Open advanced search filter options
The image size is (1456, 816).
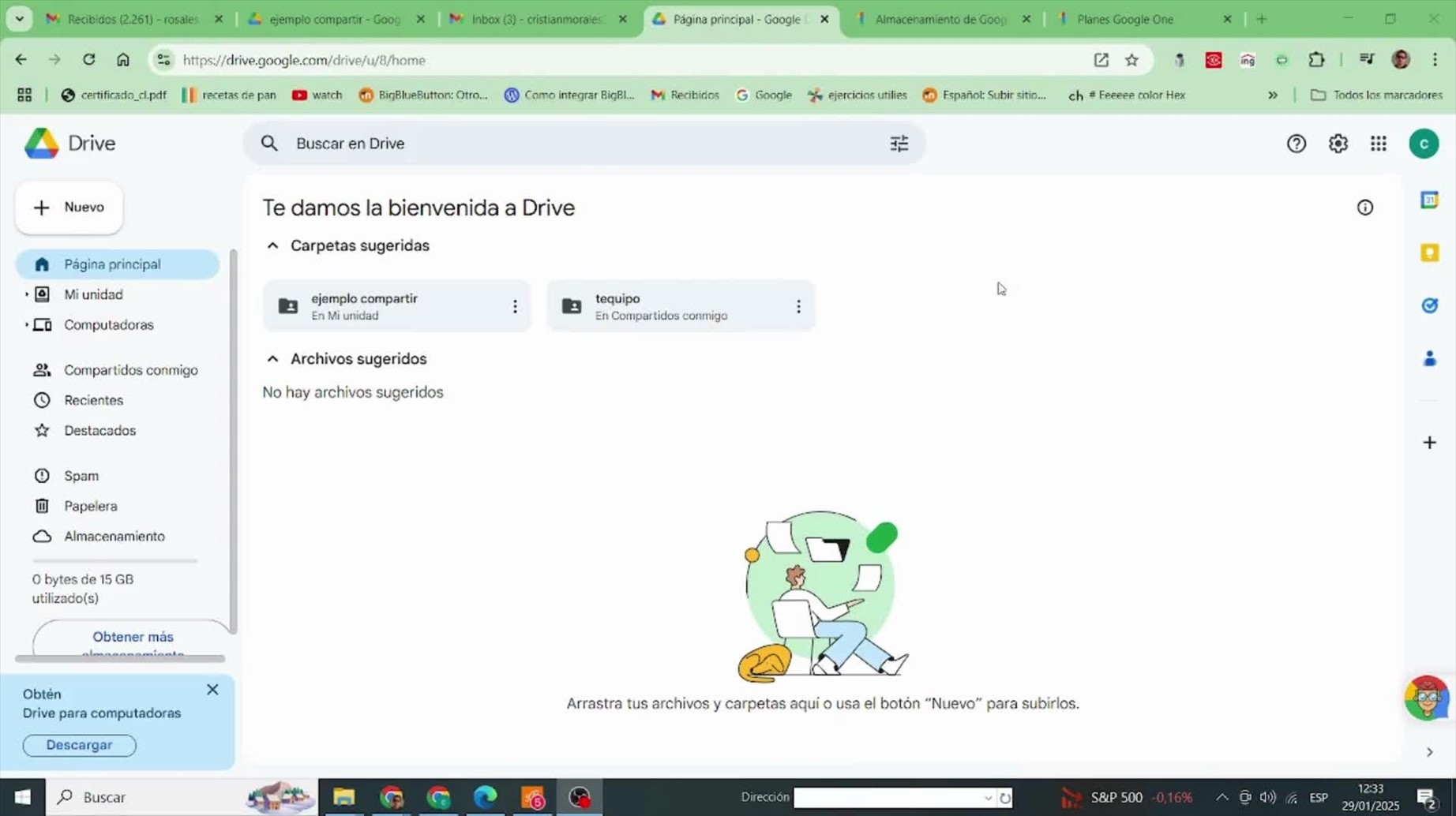[899, 144]
